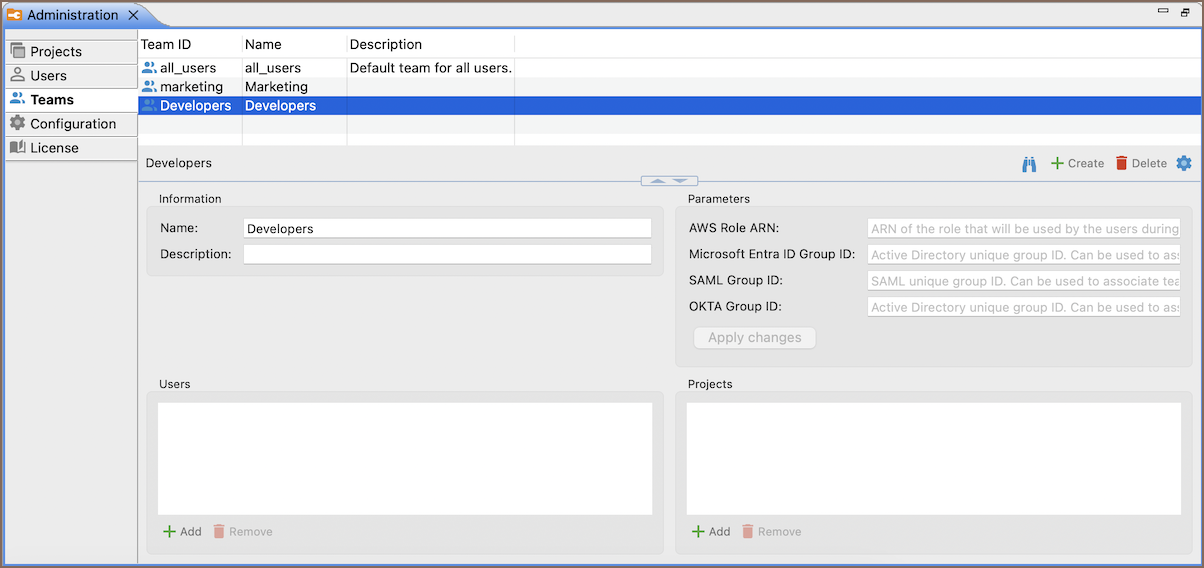
Task: Add a project to the team
Action: coord(711,532)
